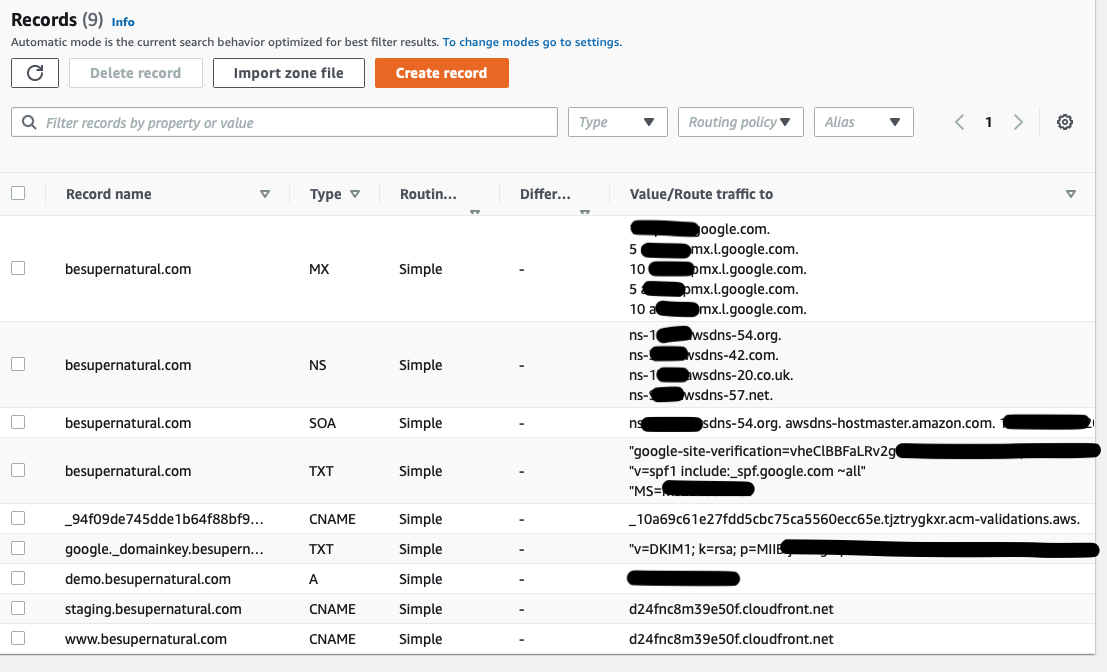Open the Routing policy filter dropdown

tap(741, 122)
